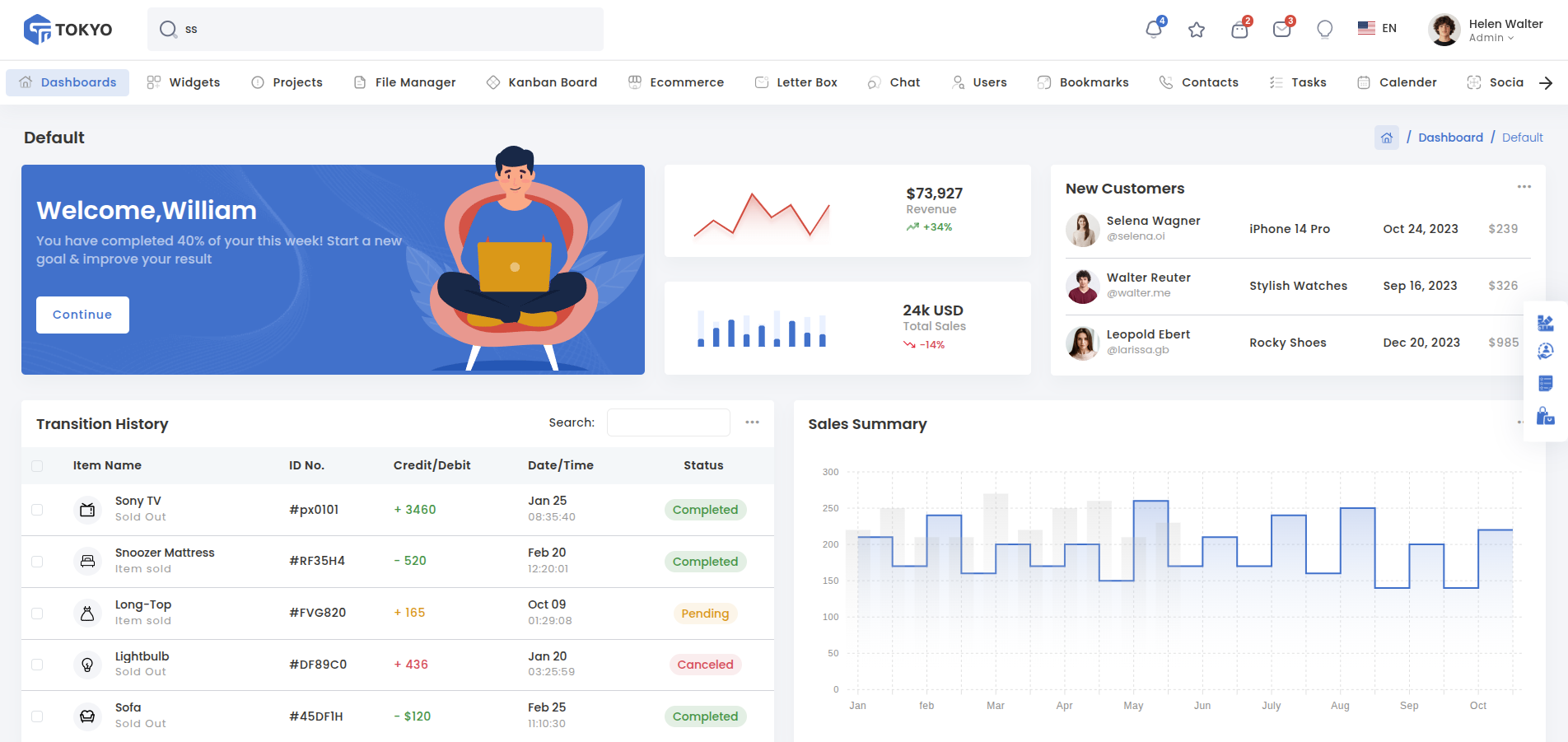The image size is (1568, 742).
Task: Click the Pending status badge for Long-Top
Action: click(705, 614)
